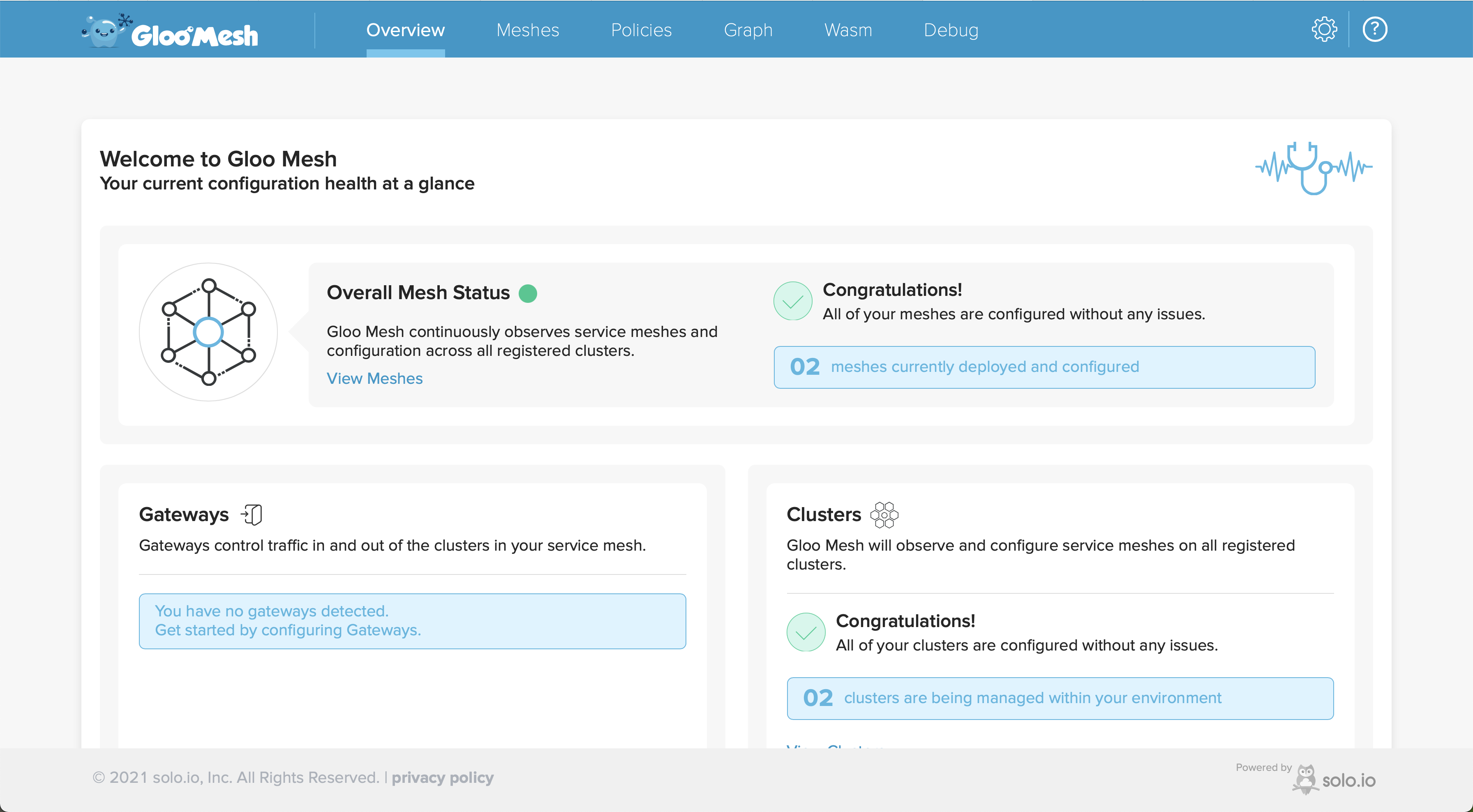Image resolution: width=1473 pixels, height=812 pixels.
Task: Click the solo.io owl logo
Action: coord(1334,780)
